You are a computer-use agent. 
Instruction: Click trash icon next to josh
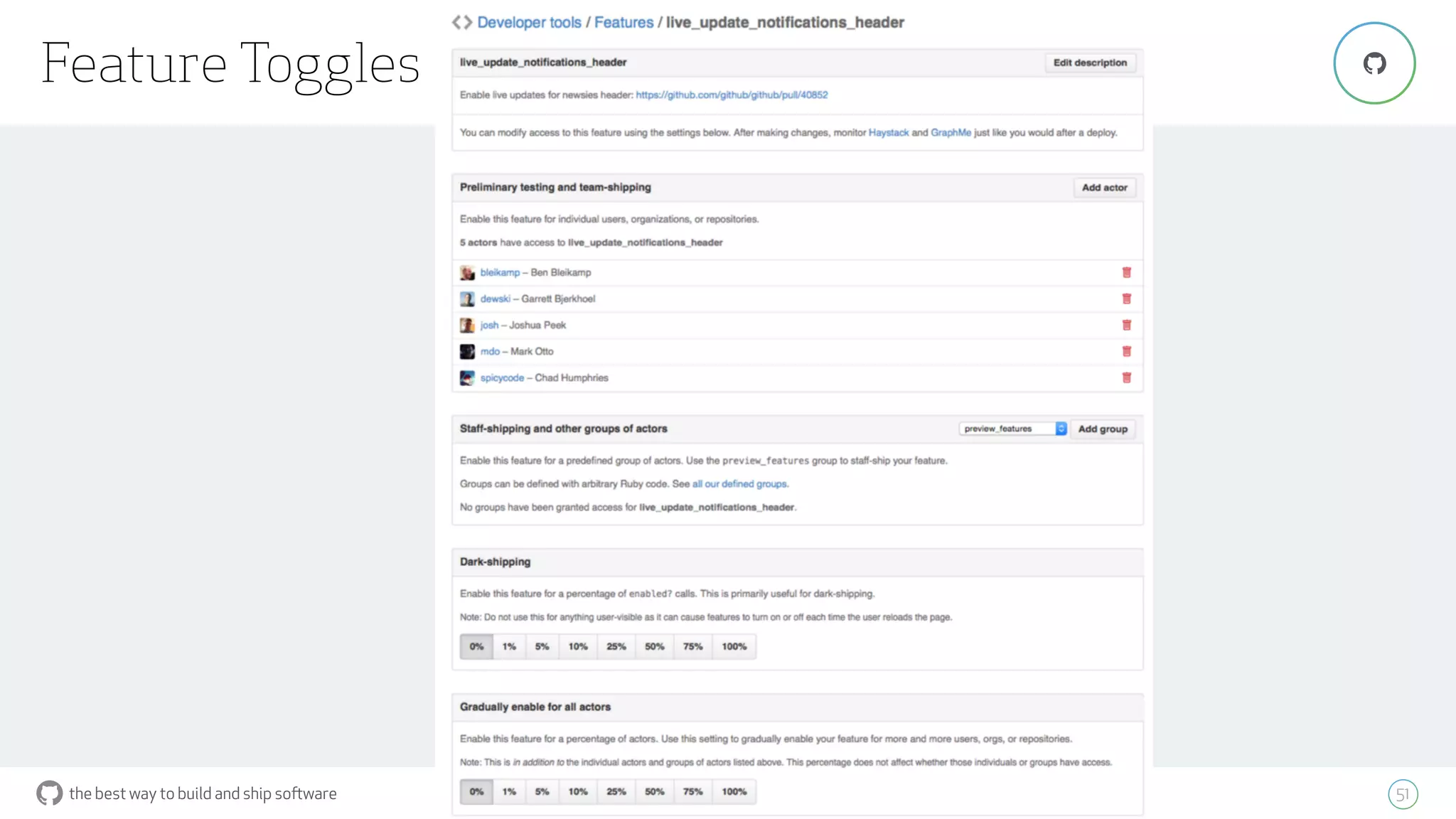click(1126, 325)
